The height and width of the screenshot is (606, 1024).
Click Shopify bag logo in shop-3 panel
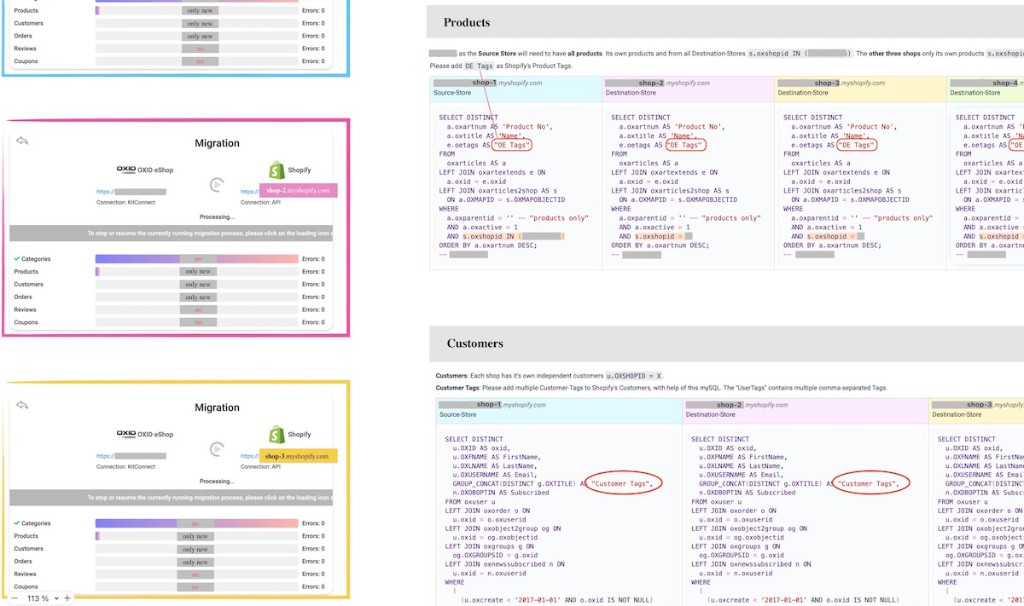click(x=277, y=434)
